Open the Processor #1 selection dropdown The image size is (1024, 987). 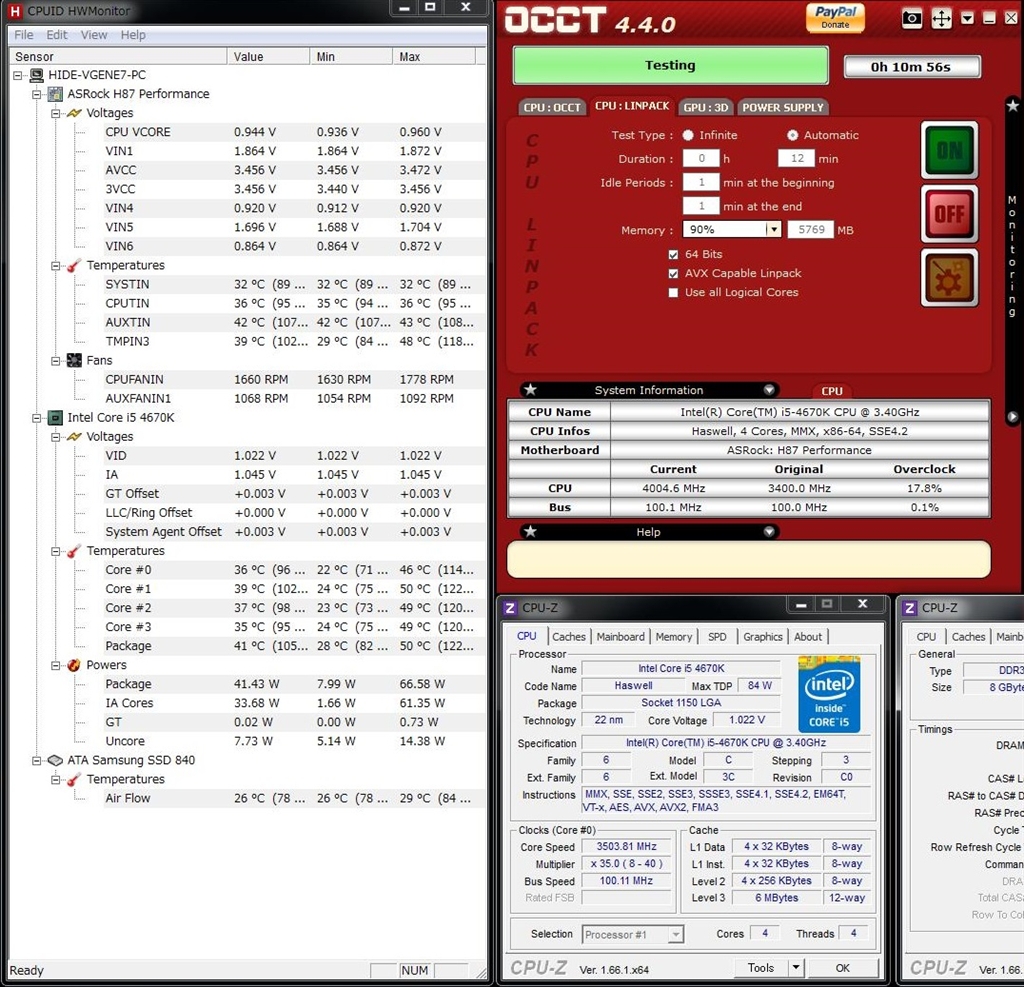(633, 935)
